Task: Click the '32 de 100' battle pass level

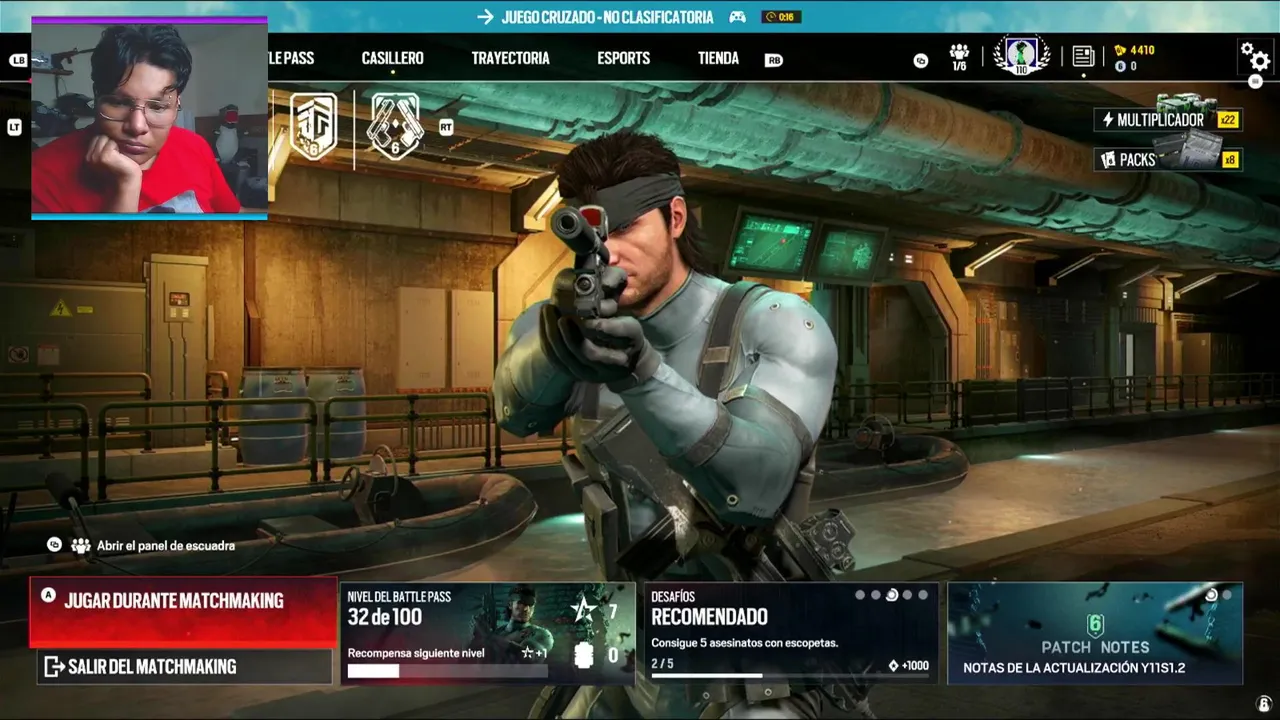Action: tap(384, 617)
